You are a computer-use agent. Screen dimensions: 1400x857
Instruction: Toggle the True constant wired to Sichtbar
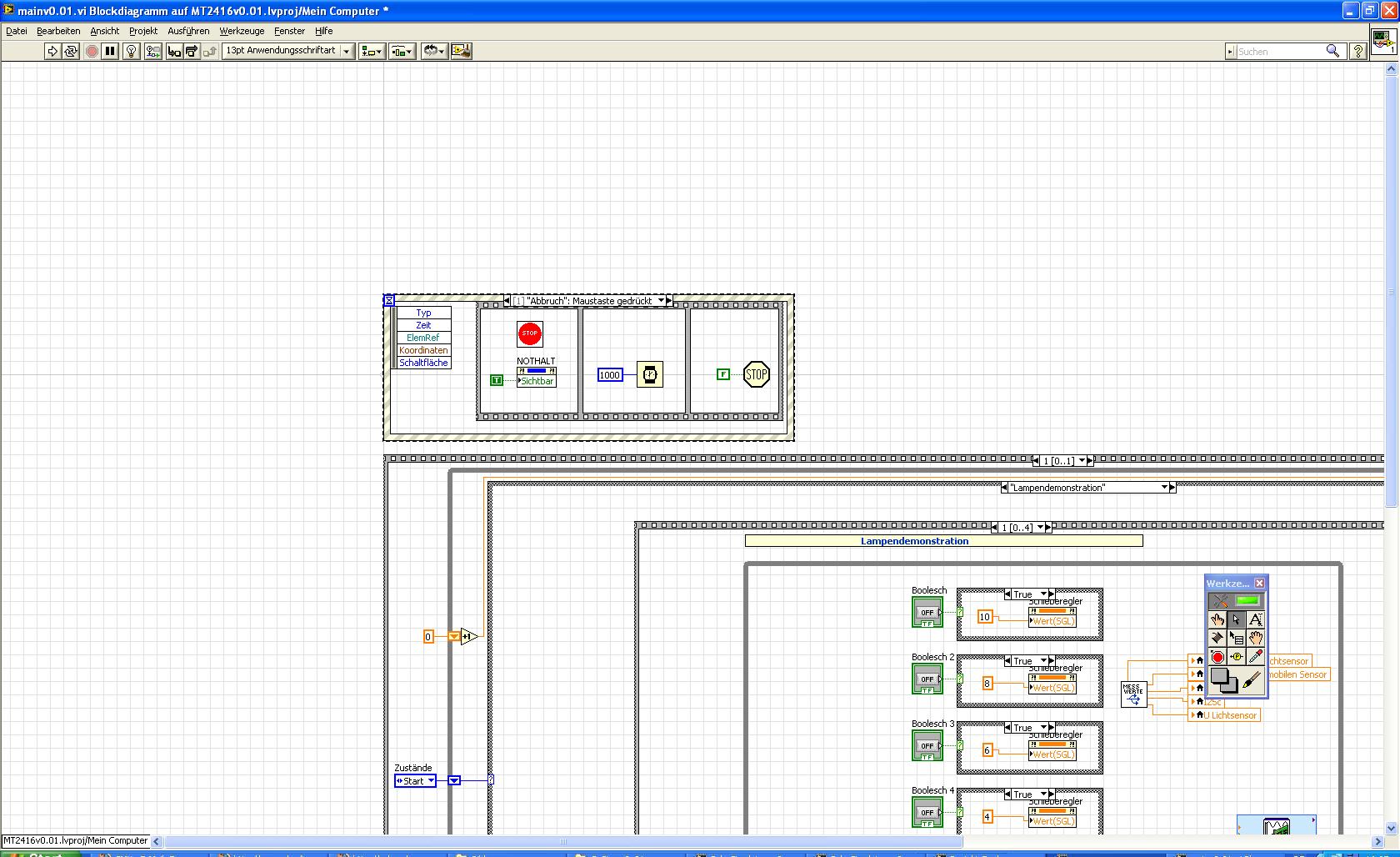click(497, 380)
